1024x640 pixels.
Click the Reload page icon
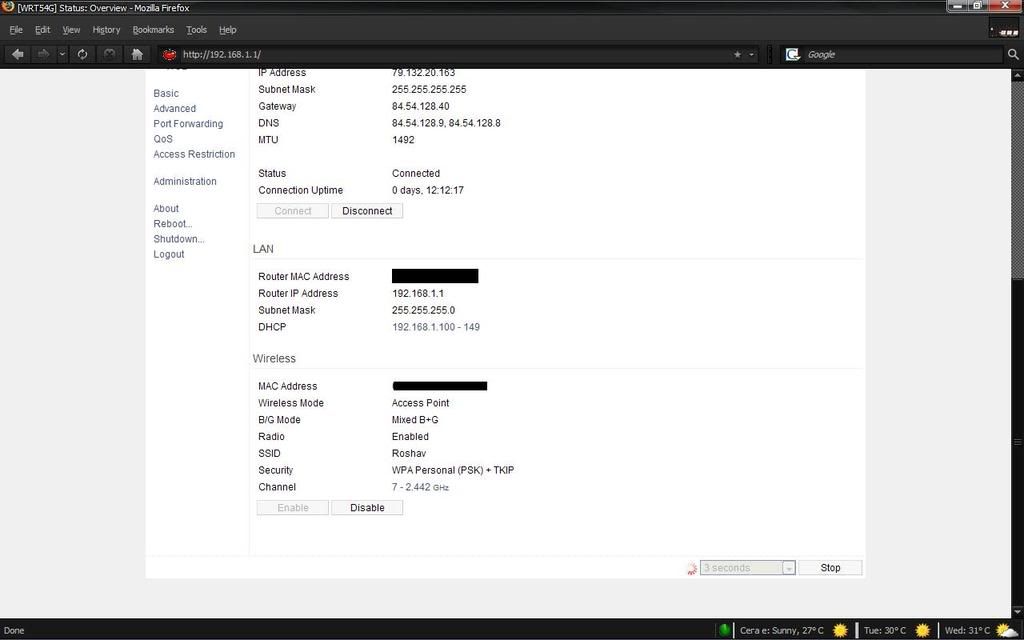pos(83,54)
